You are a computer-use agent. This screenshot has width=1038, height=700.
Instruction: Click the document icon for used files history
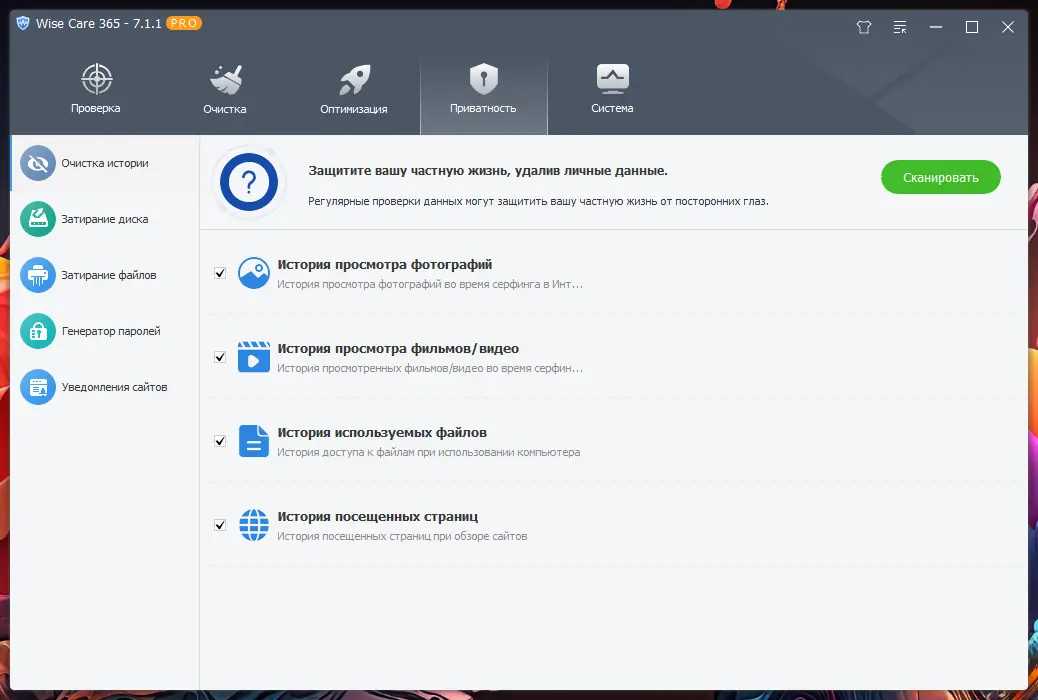253,440
